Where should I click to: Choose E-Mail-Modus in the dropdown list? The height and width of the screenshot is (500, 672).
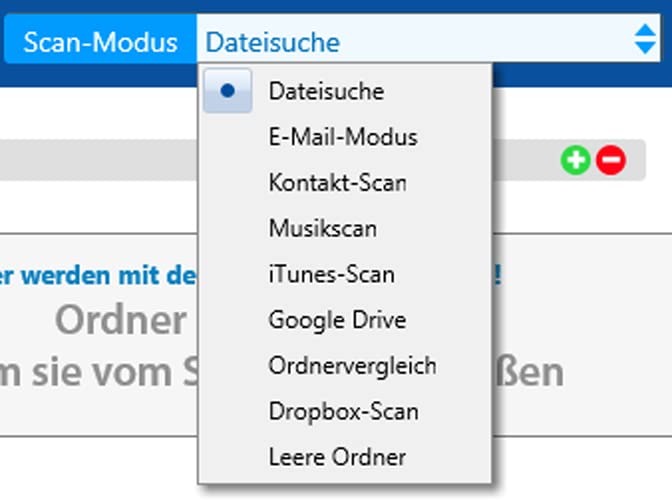[342, 137]
